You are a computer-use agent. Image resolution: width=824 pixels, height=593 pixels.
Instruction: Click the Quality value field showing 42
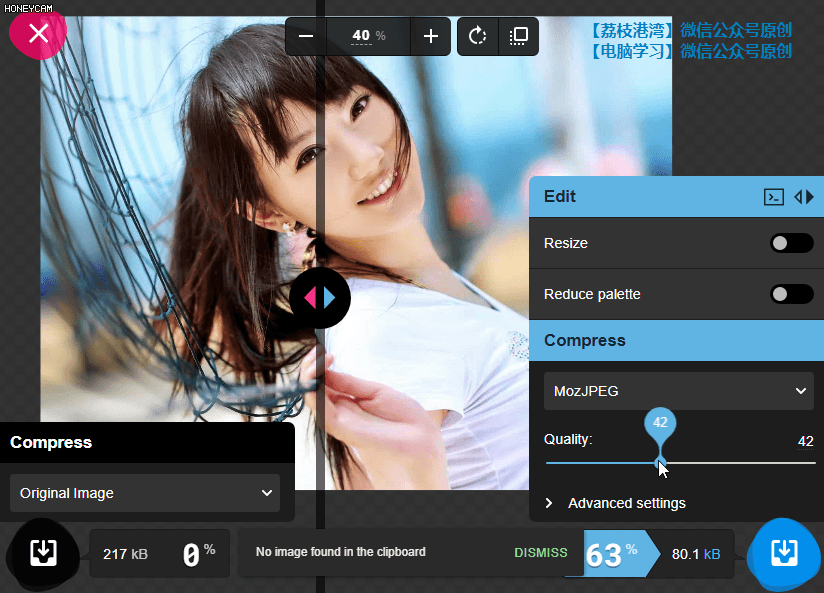coord(804,441)
